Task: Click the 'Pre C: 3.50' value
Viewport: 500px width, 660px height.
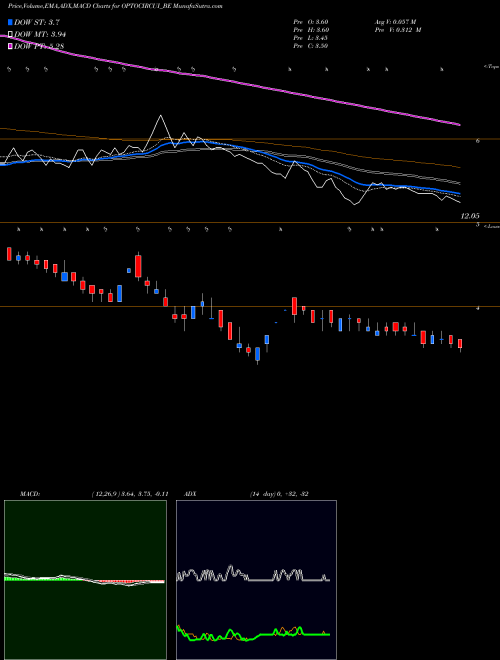Action: (311, 46)
